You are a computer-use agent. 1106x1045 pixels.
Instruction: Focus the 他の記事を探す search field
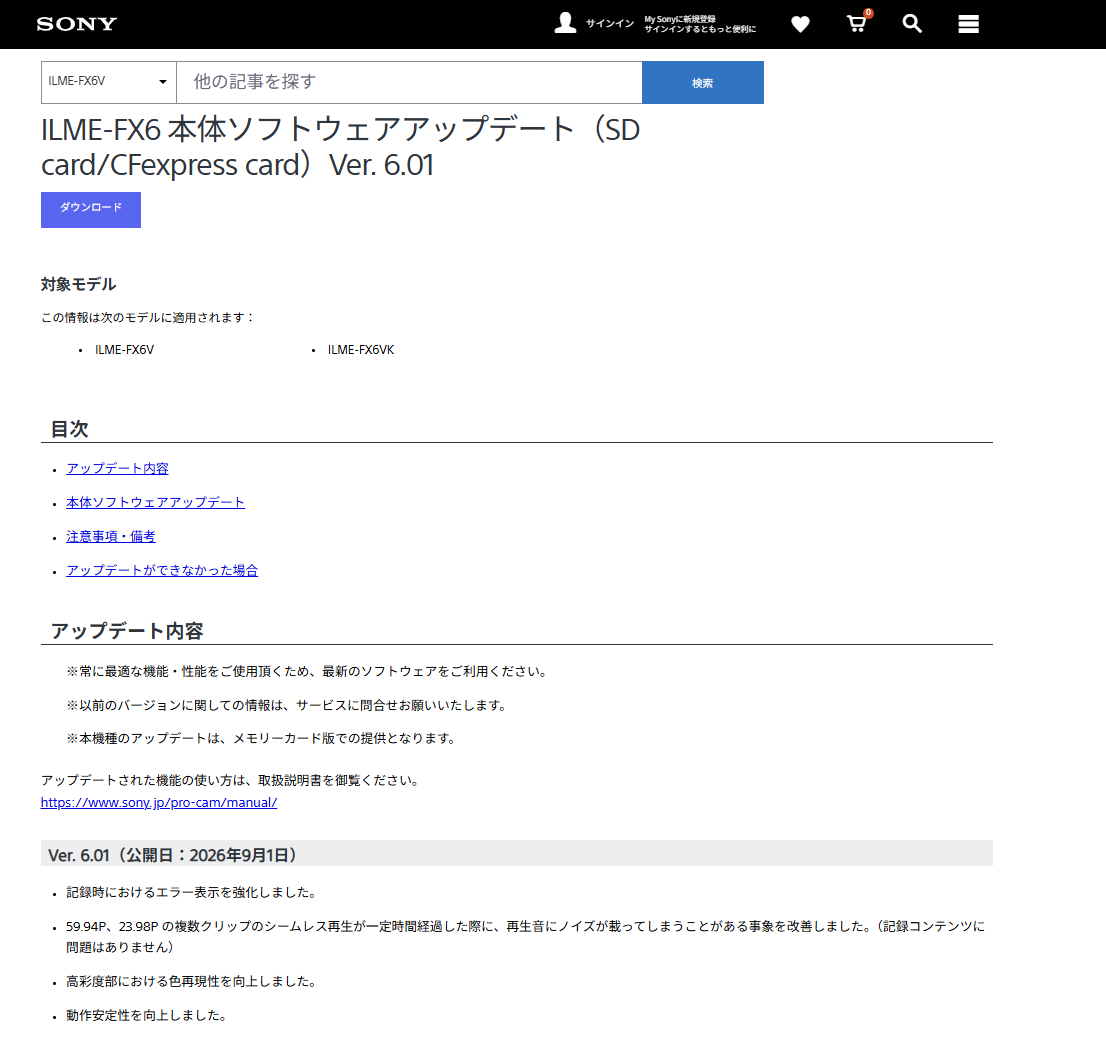409,82
